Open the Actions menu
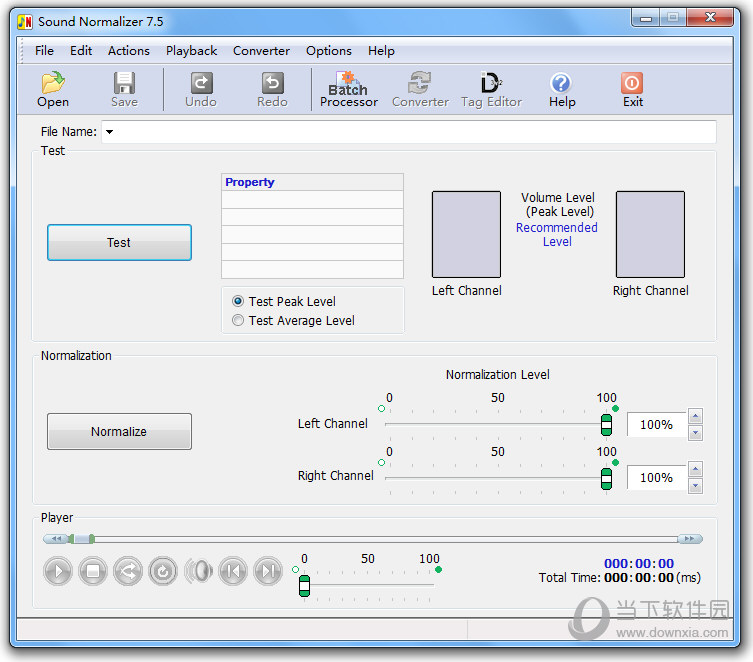 (129, 50)
